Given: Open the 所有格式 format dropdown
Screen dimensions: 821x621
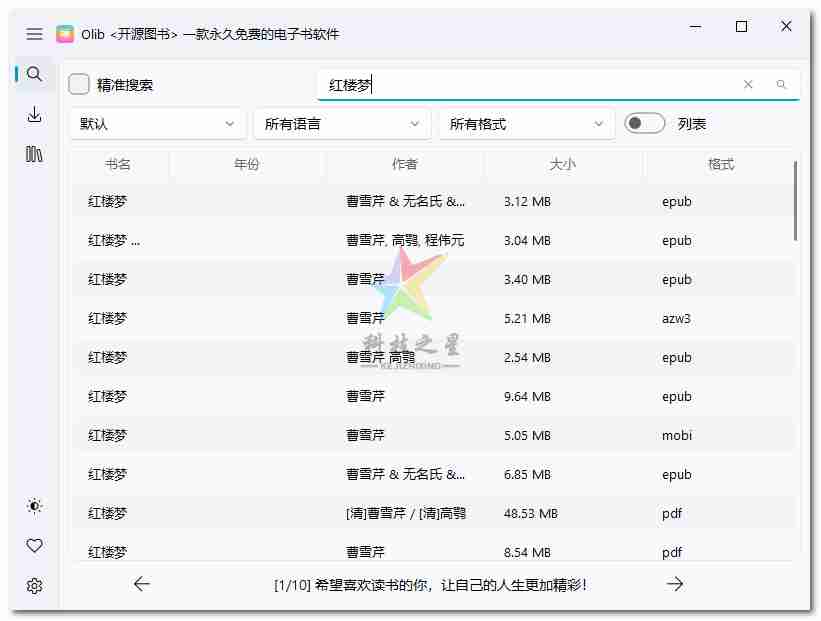Looking at the screenshot, I should click(x=527, y=124).
